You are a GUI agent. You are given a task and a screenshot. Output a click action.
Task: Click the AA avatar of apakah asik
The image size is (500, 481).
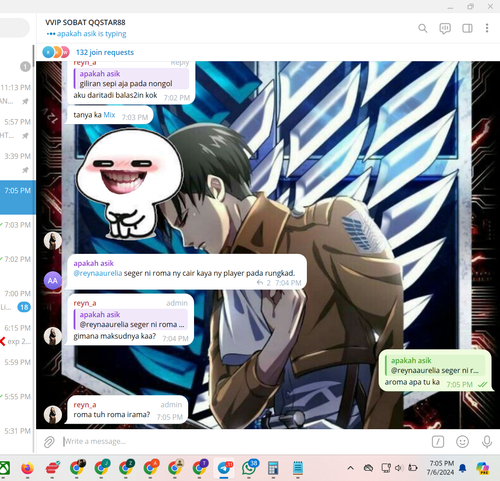53,281
